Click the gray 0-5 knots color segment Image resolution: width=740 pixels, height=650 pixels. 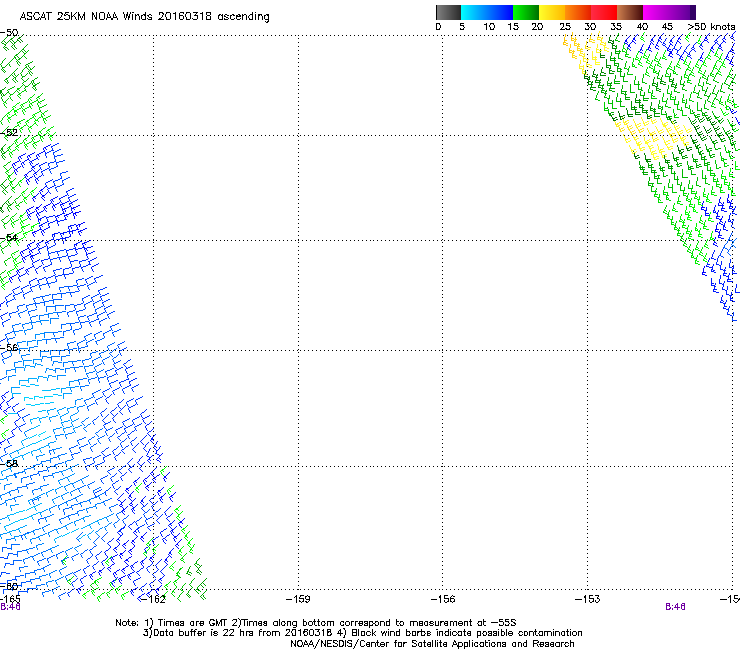(448, 12)
